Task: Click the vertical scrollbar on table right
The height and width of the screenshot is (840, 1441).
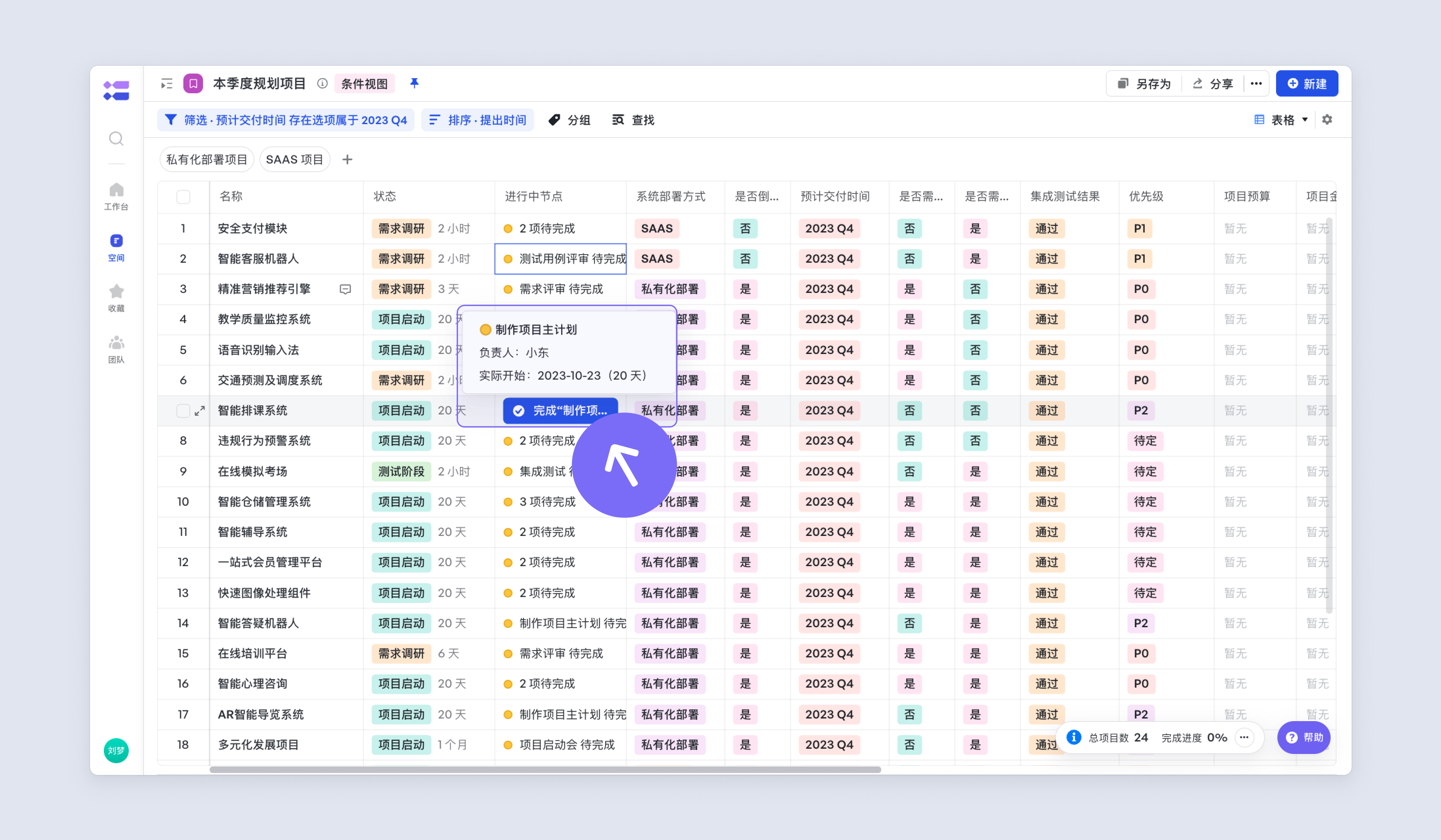Action: tap(1330, 415)
